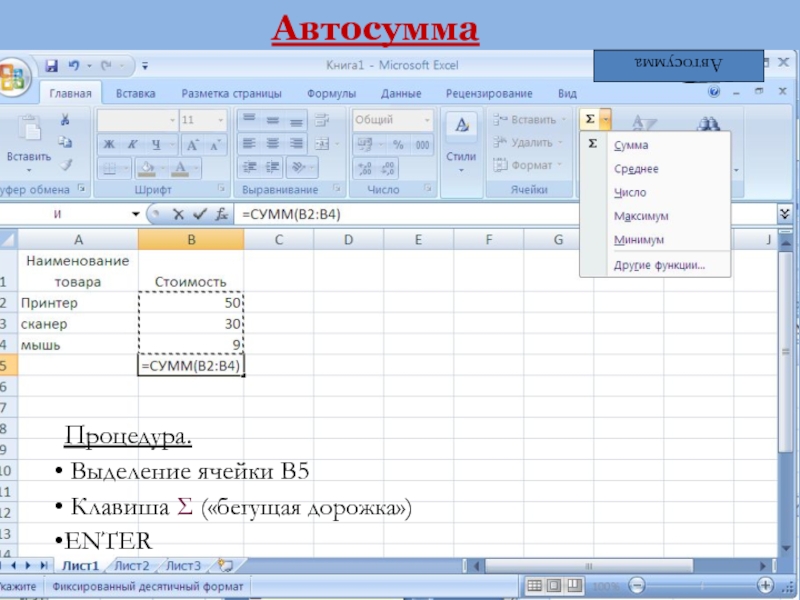This screenshot has height=600, width=800.
Task: Click the increase indent icon
Action: pos(272,167)
